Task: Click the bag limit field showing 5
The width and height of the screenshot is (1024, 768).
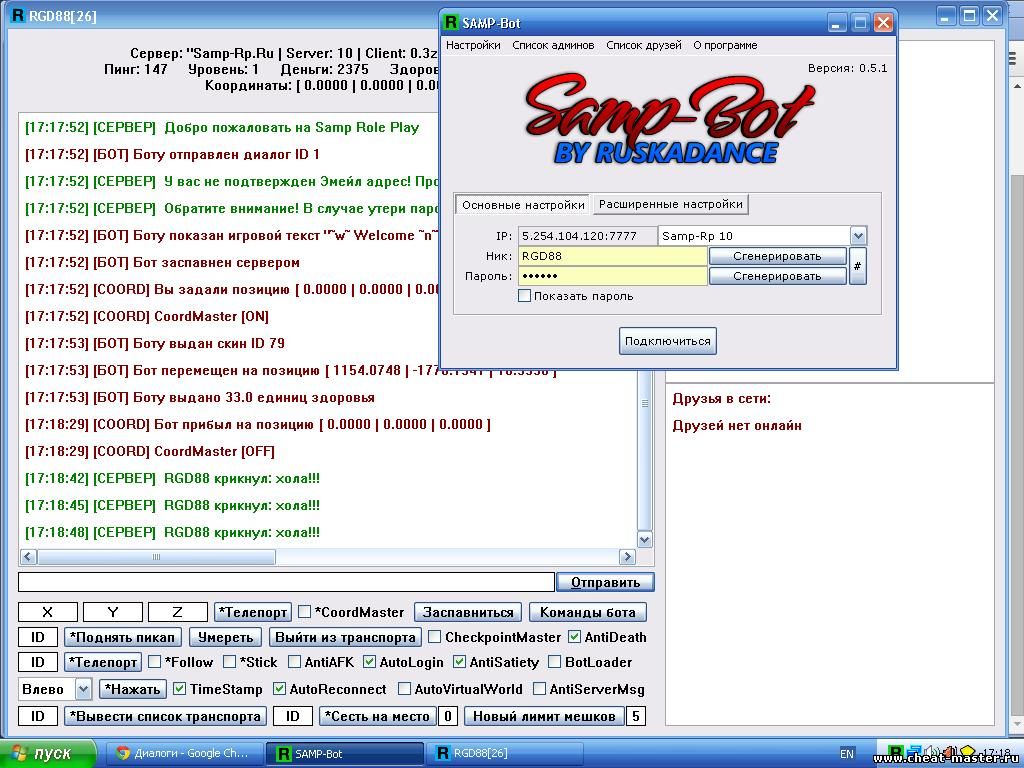Action: [x=636, y=716]
